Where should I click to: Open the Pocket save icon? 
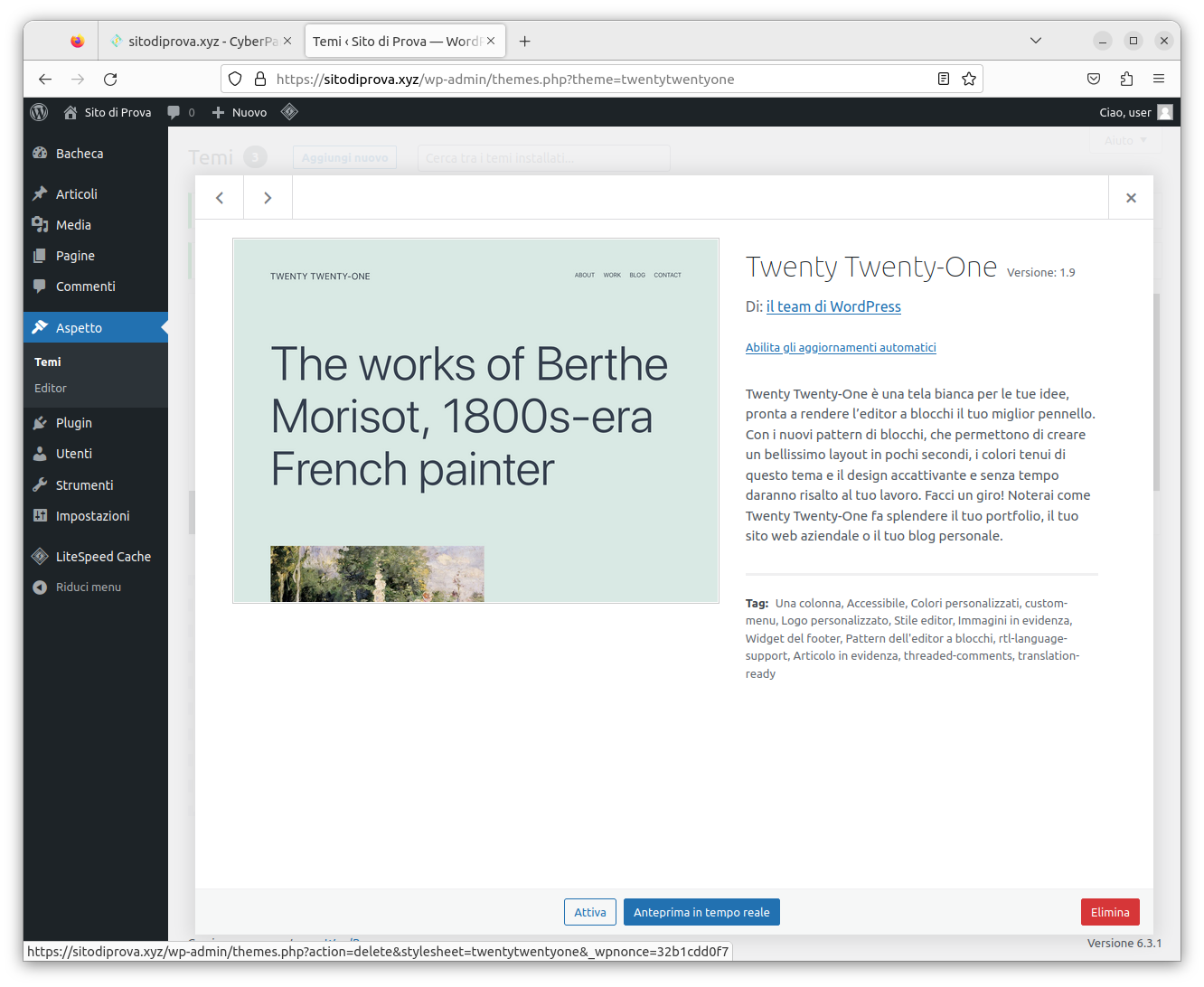point(1094,80)
